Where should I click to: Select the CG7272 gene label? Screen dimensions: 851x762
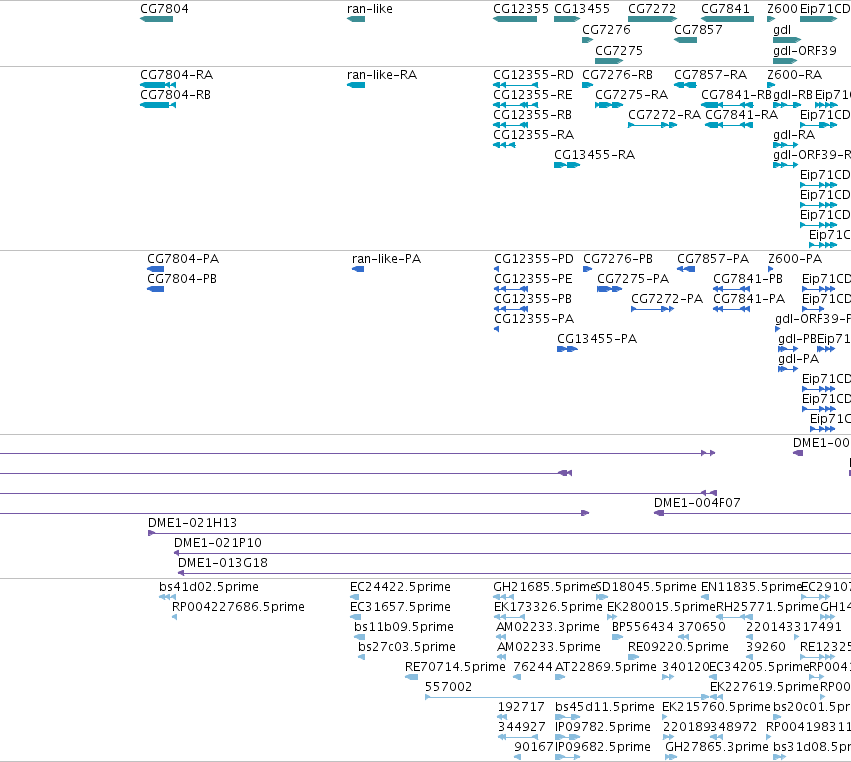[652, 9]
